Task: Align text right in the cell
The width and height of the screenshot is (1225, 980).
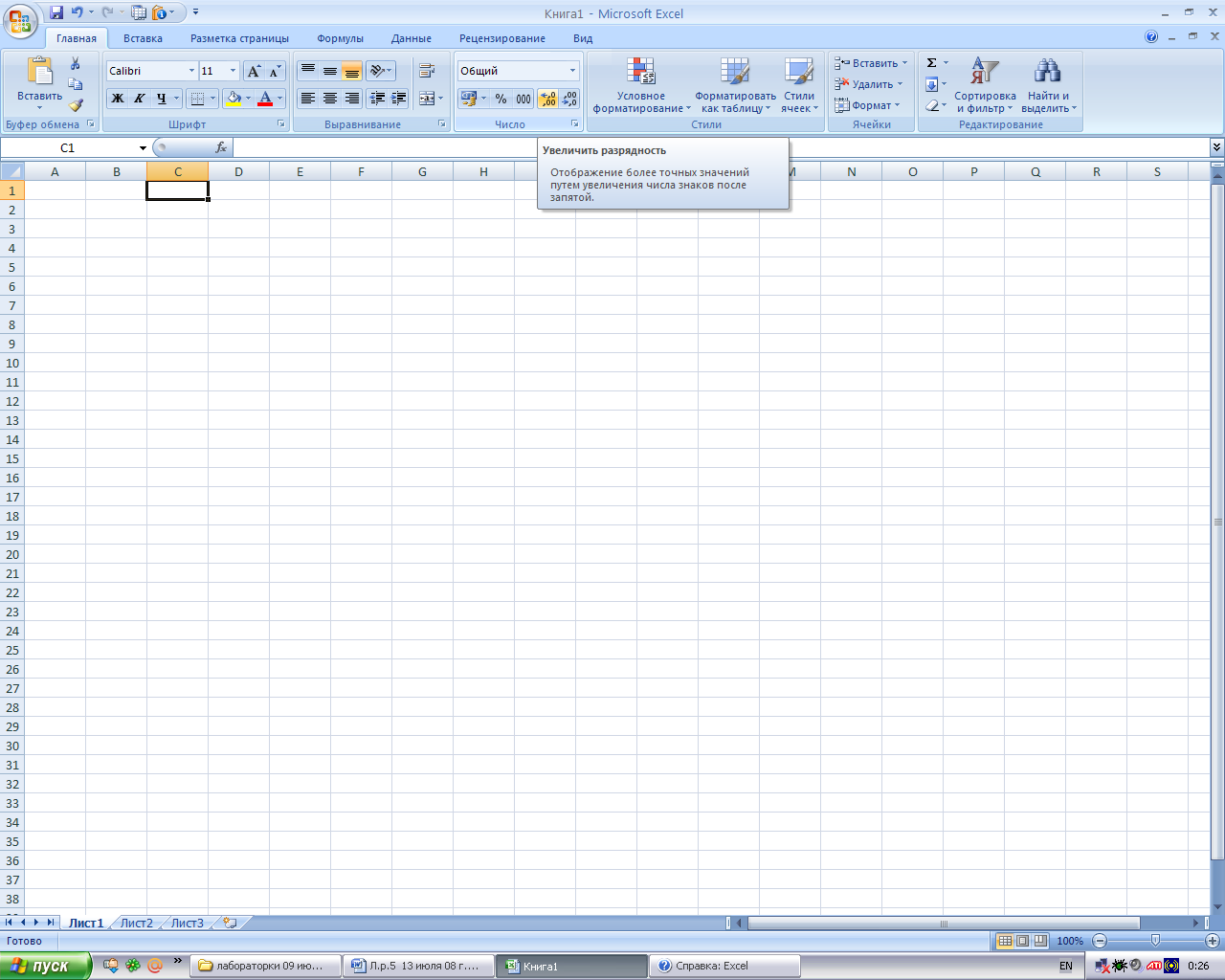Action: 351,98
